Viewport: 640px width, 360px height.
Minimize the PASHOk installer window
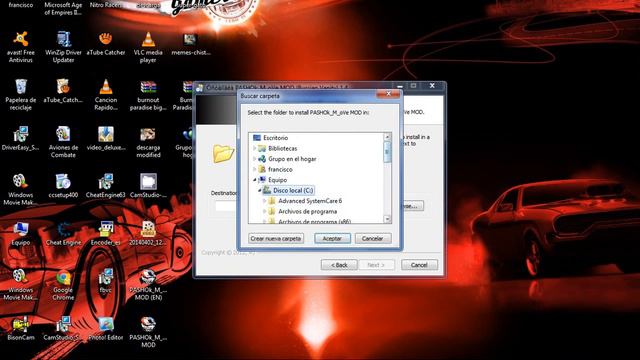click(x=400, y=86)
